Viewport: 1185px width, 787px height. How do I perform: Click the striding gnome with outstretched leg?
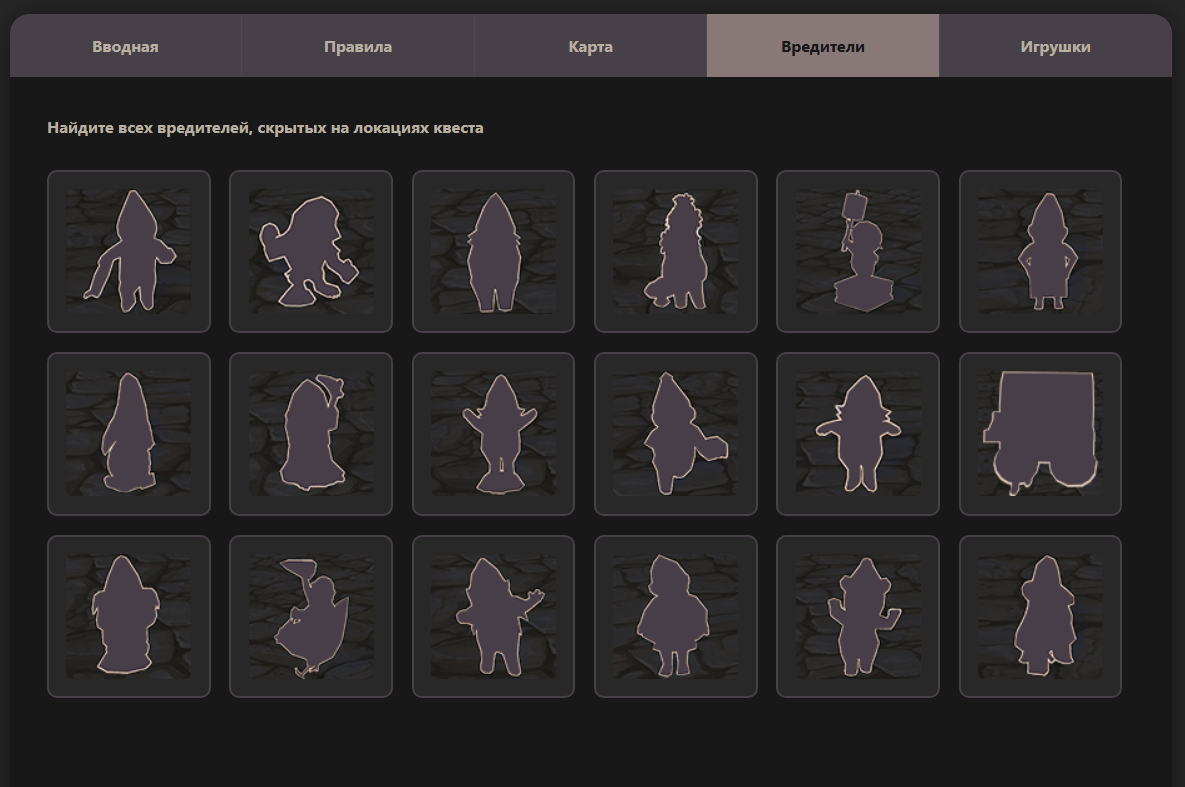[129, 251]
